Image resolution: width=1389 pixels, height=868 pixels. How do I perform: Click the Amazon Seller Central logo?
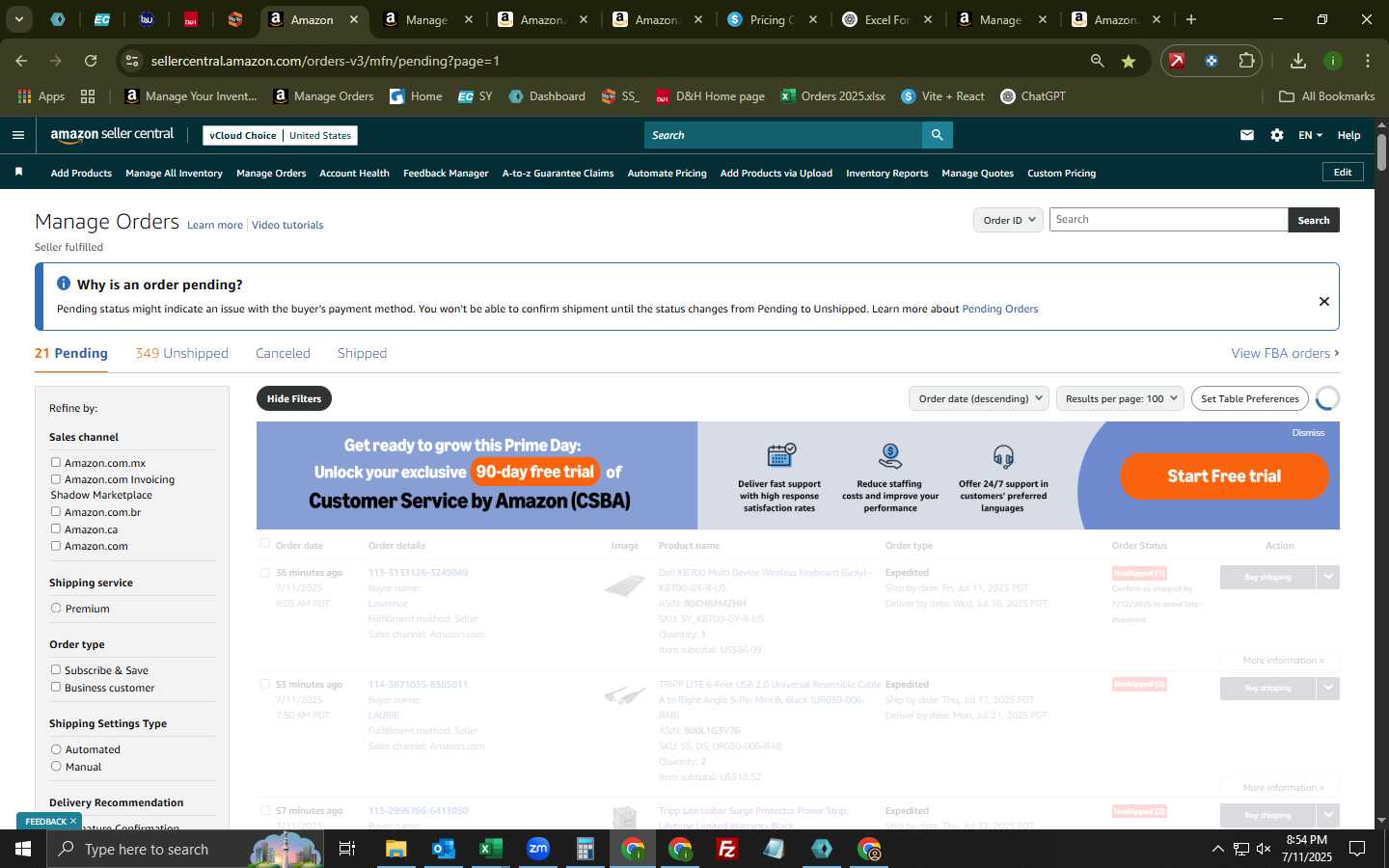(x=112, y=135)
